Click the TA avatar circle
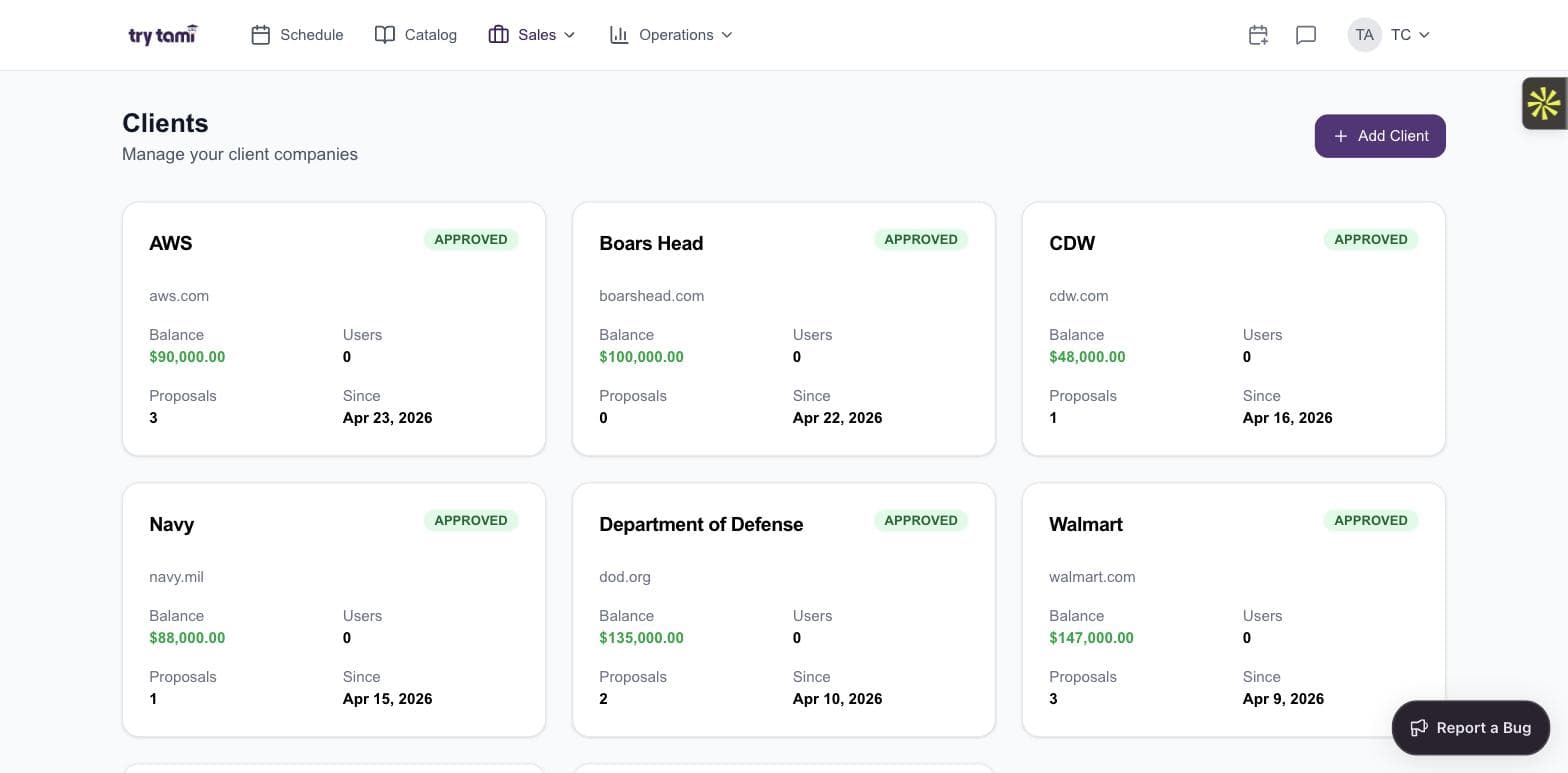This screenshot has width=1568, height=773. [x=1365, y=35]
